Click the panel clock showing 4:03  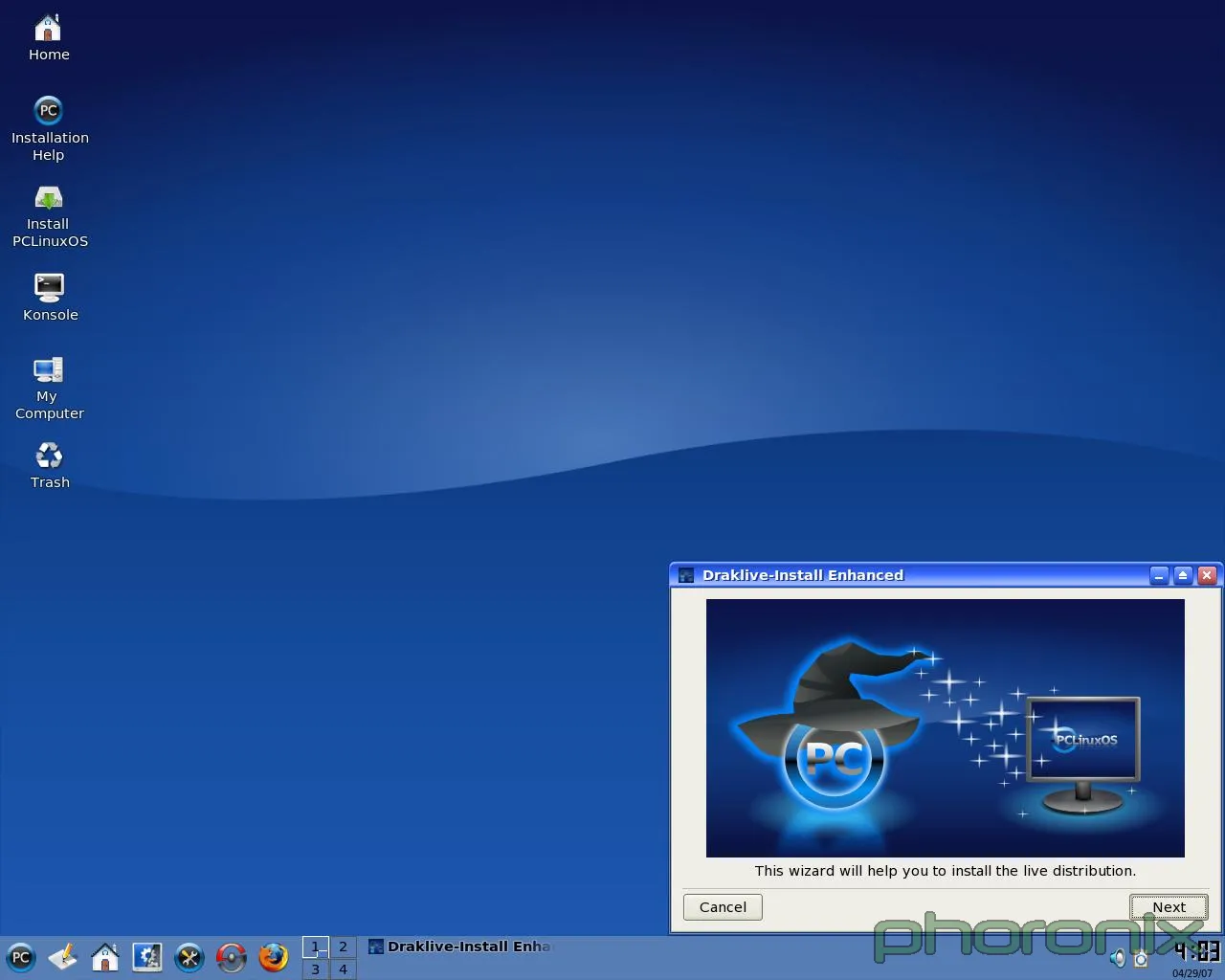pos(1196,950)
